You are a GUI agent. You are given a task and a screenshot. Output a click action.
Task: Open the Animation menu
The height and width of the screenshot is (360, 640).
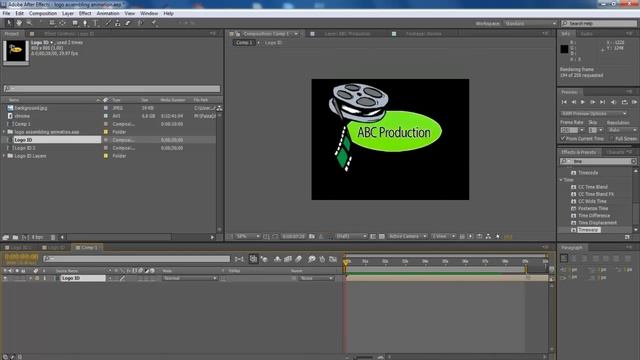108,13
